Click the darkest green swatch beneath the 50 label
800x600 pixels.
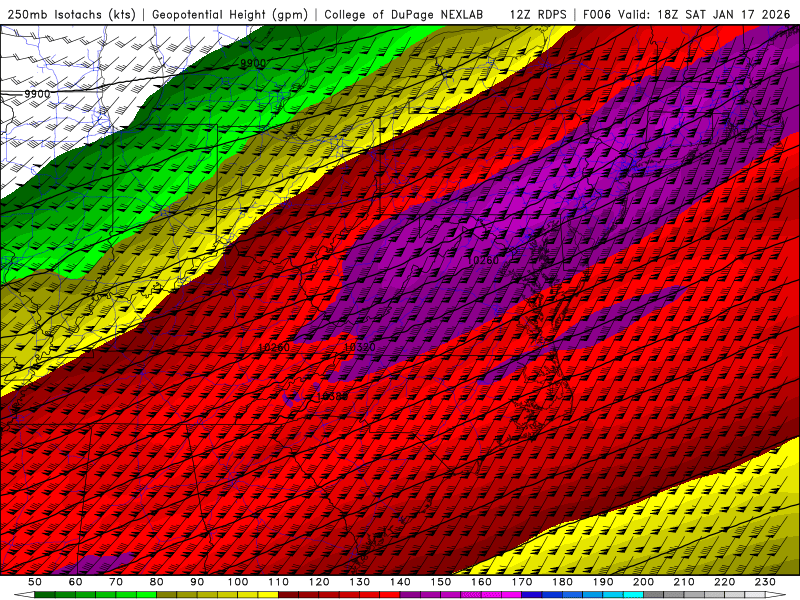pyautogui.click(x=45, y=595)
